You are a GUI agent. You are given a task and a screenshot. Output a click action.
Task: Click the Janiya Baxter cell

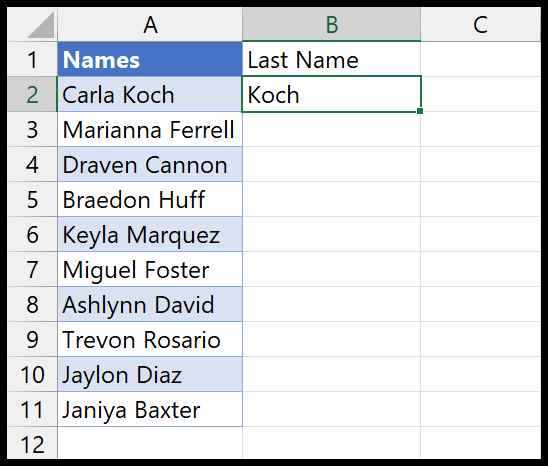(x=150, y=409)
